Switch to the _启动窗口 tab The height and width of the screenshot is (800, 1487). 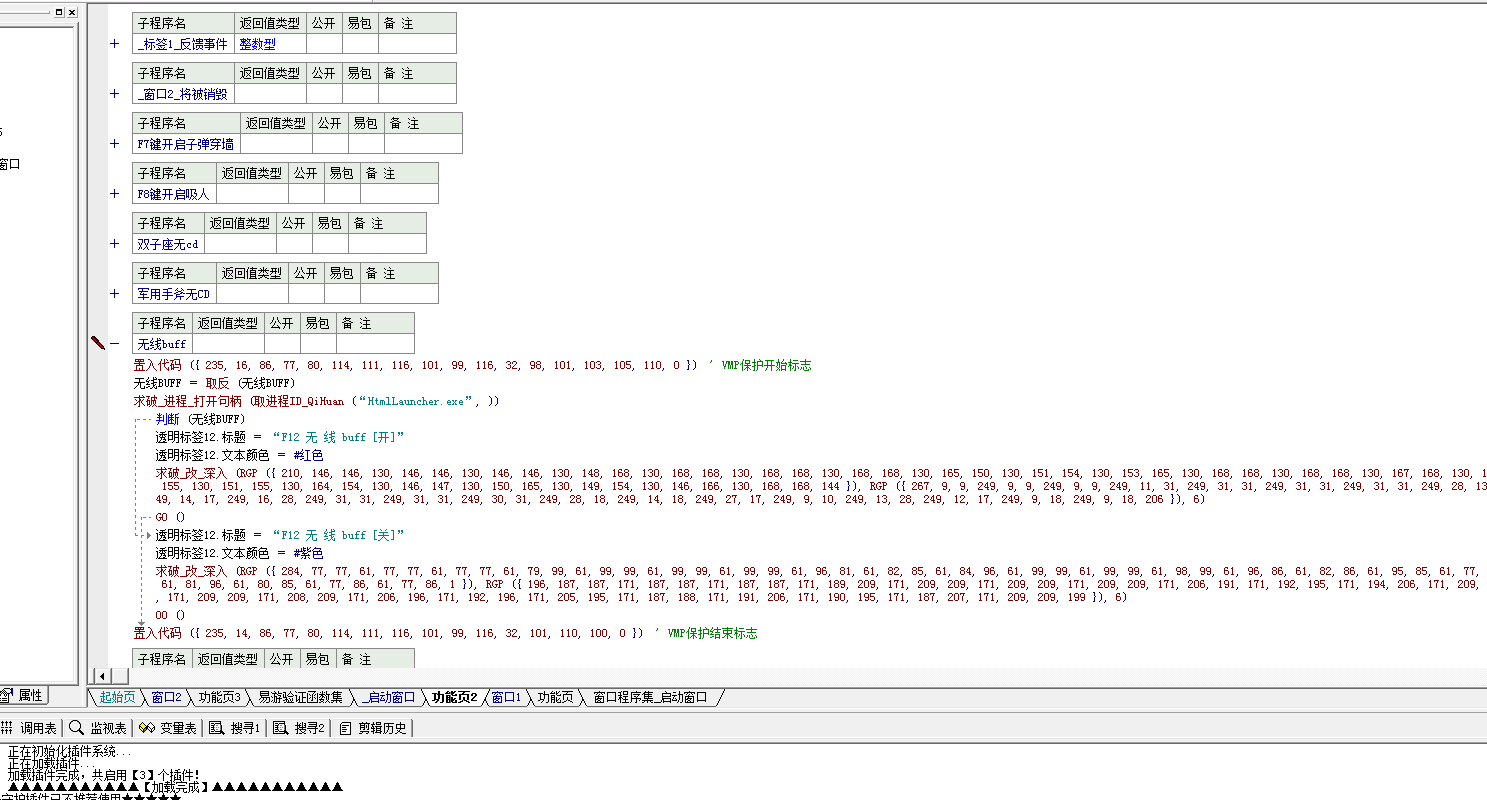(x=388, y=697)
